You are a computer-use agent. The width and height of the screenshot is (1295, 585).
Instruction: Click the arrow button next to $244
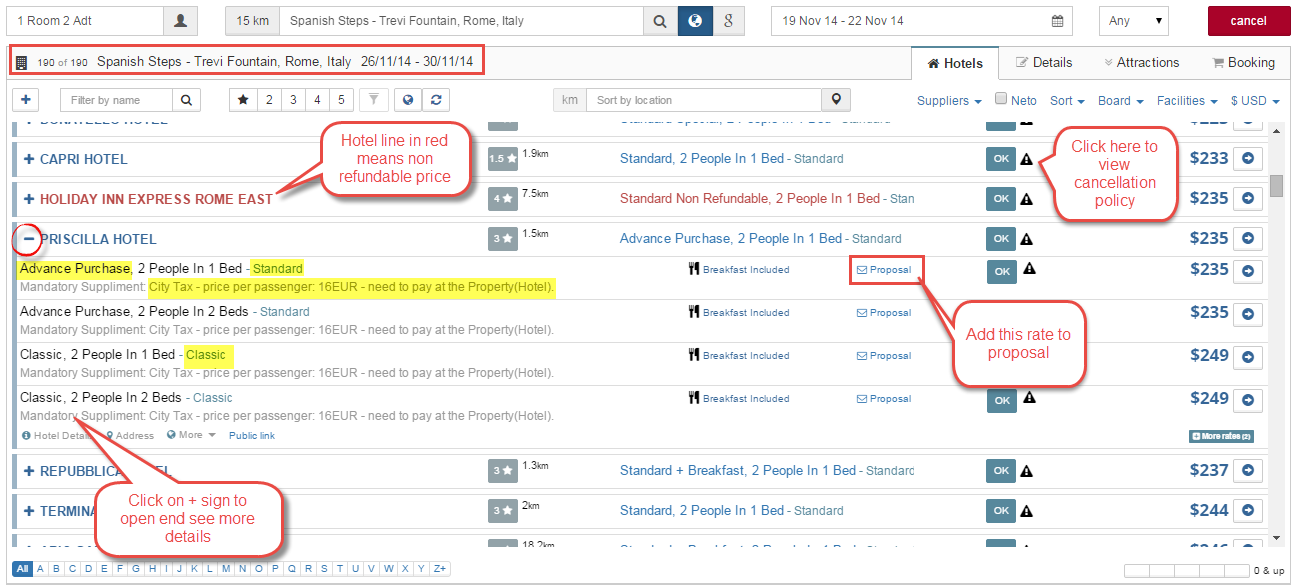click(x=1247, y=510)
